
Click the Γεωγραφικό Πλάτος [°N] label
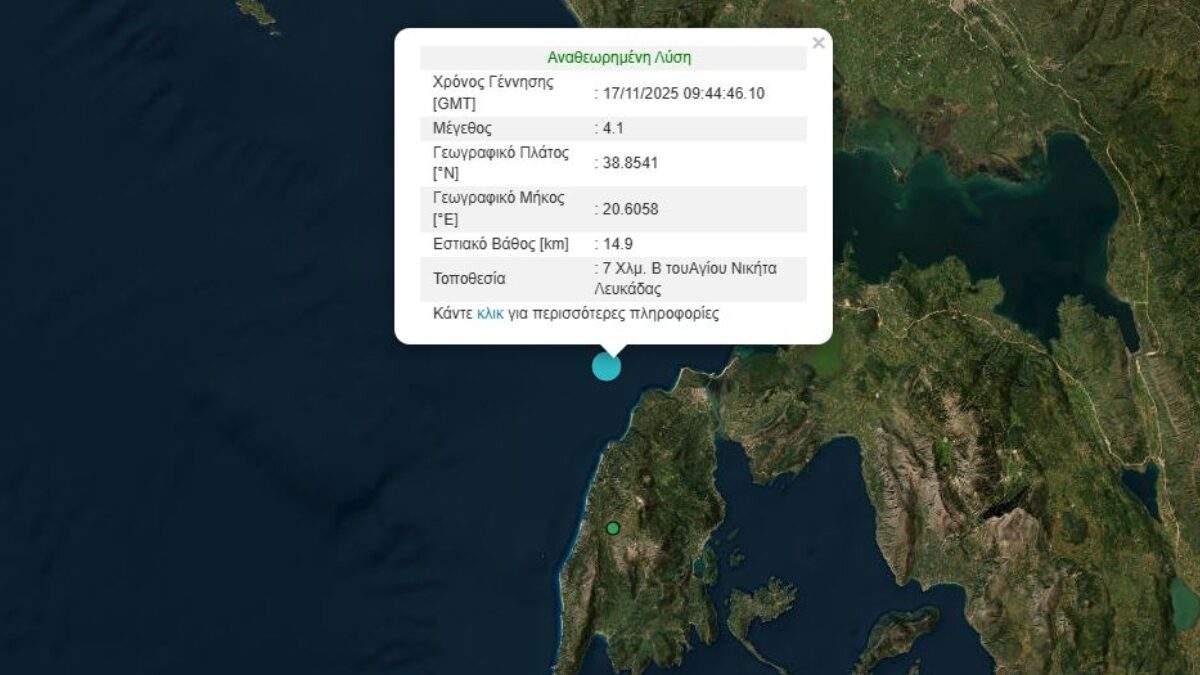[500, 163]
